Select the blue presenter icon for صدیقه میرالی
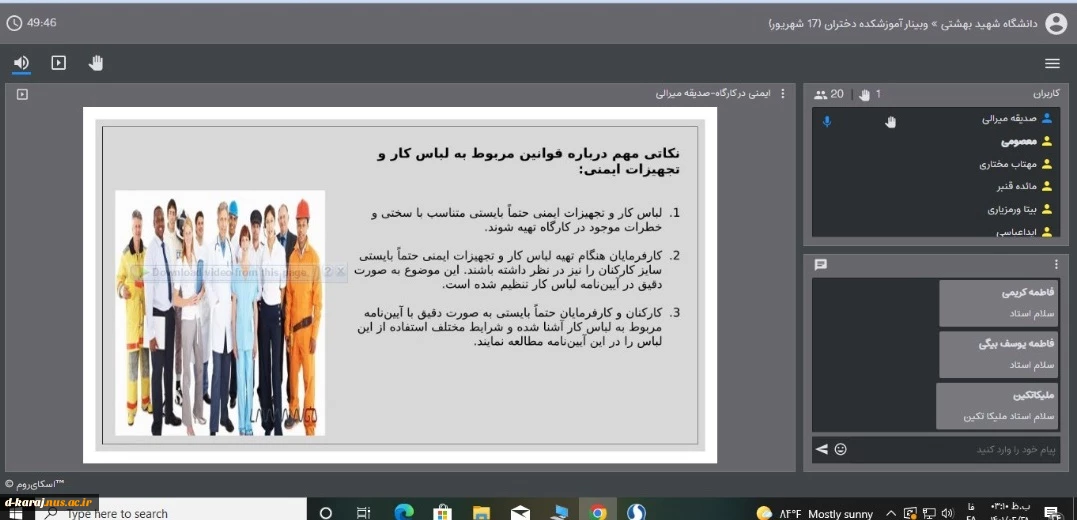The height and width of the screenshot is (520, 1077). pyautogui.click(x=1047, y=118)
